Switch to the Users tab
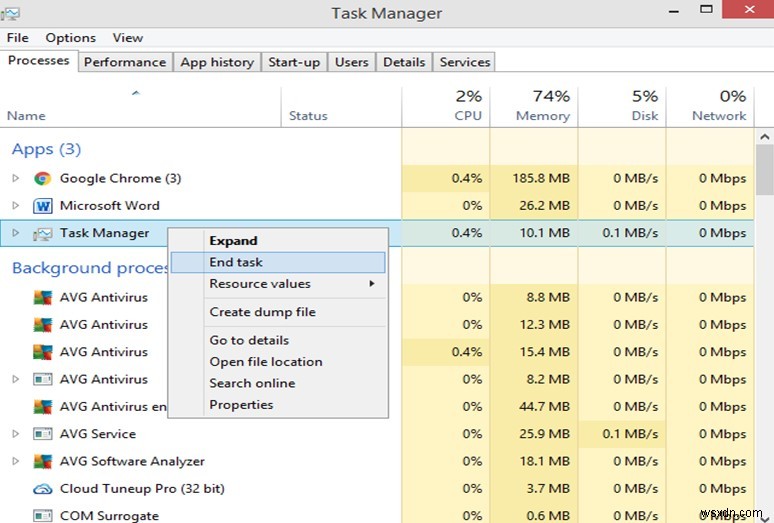This screenshot has width=774, height=523. (351, 62)
